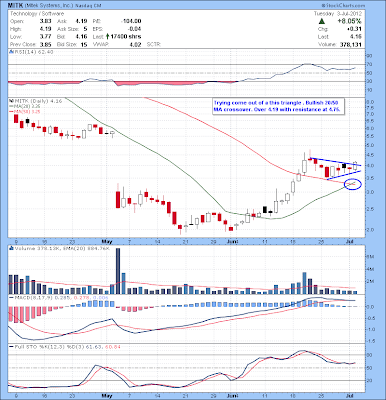
Task: Click the Bid Size value 15
Action: pyautogui.click(x=84, y=44)
